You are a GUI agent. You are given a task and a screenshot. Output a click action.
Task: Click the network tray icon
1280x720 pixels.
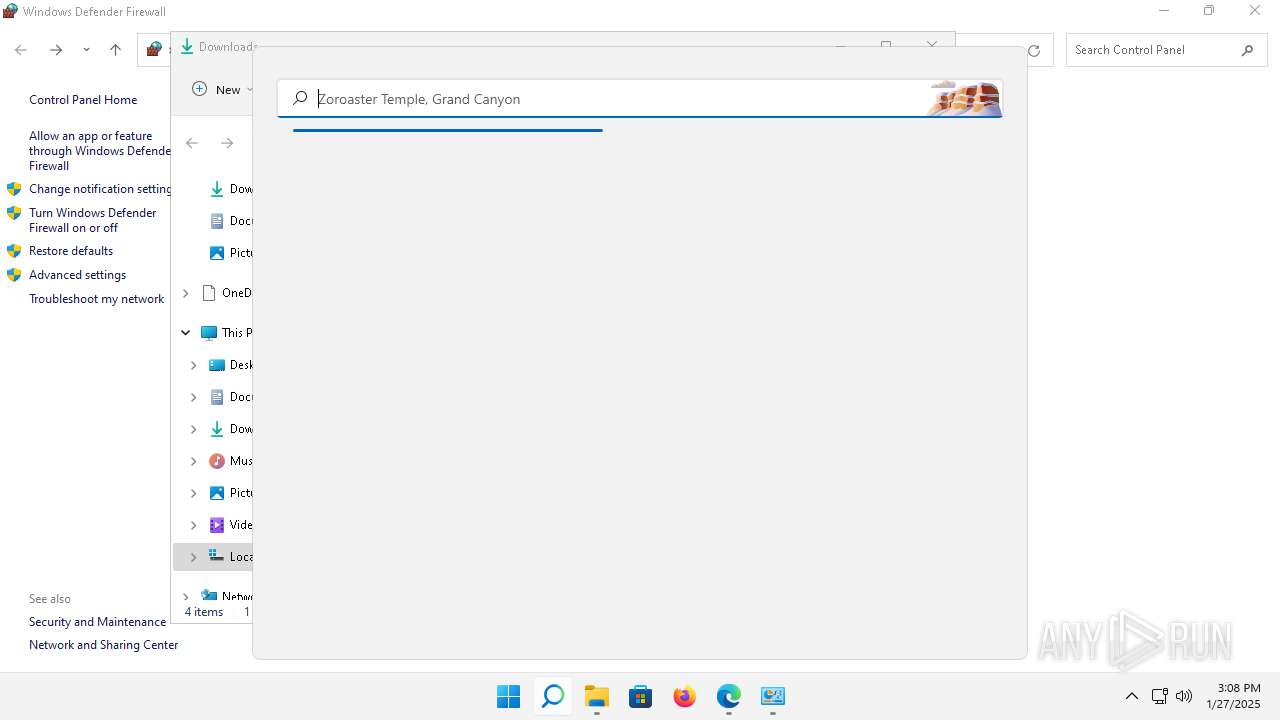click(1159, 696)
